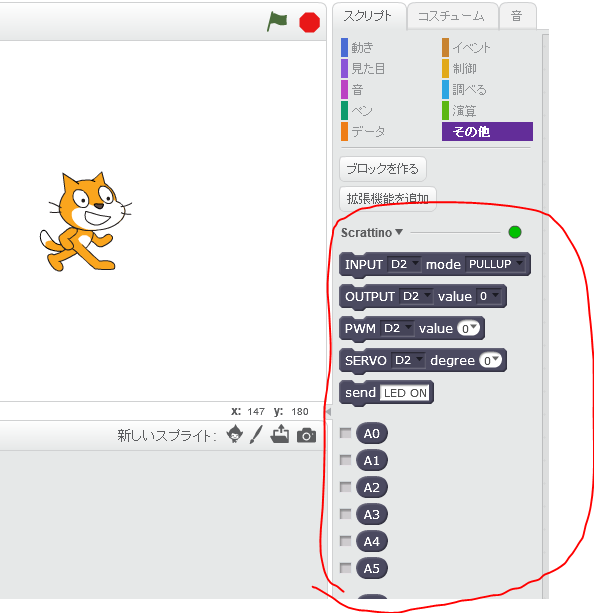Click the A5 reporter block
Image resolution: width=594 pixels, height=613 pixels.
coord(371,568)
